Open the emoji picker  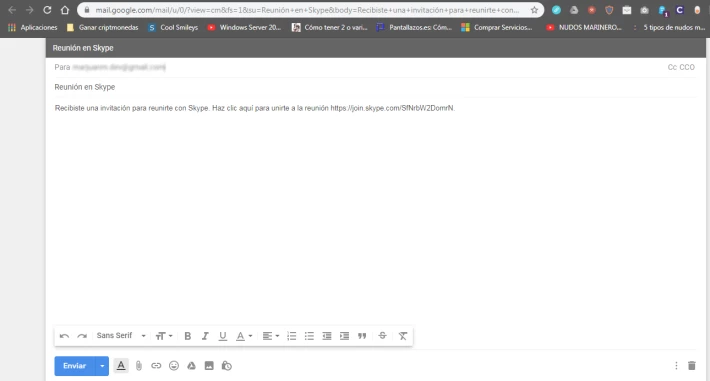pos(174,366)
